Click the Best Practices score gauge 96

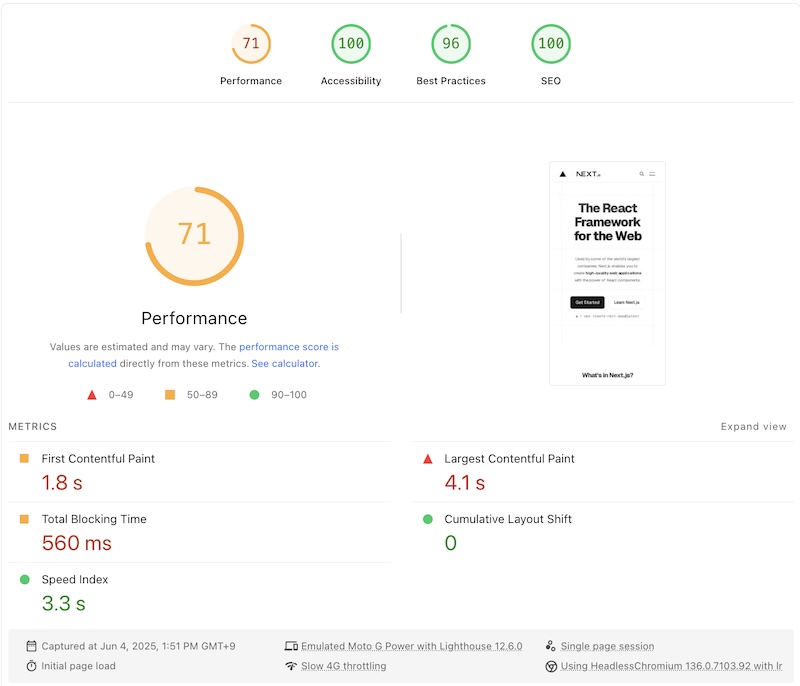pos(451,44)
